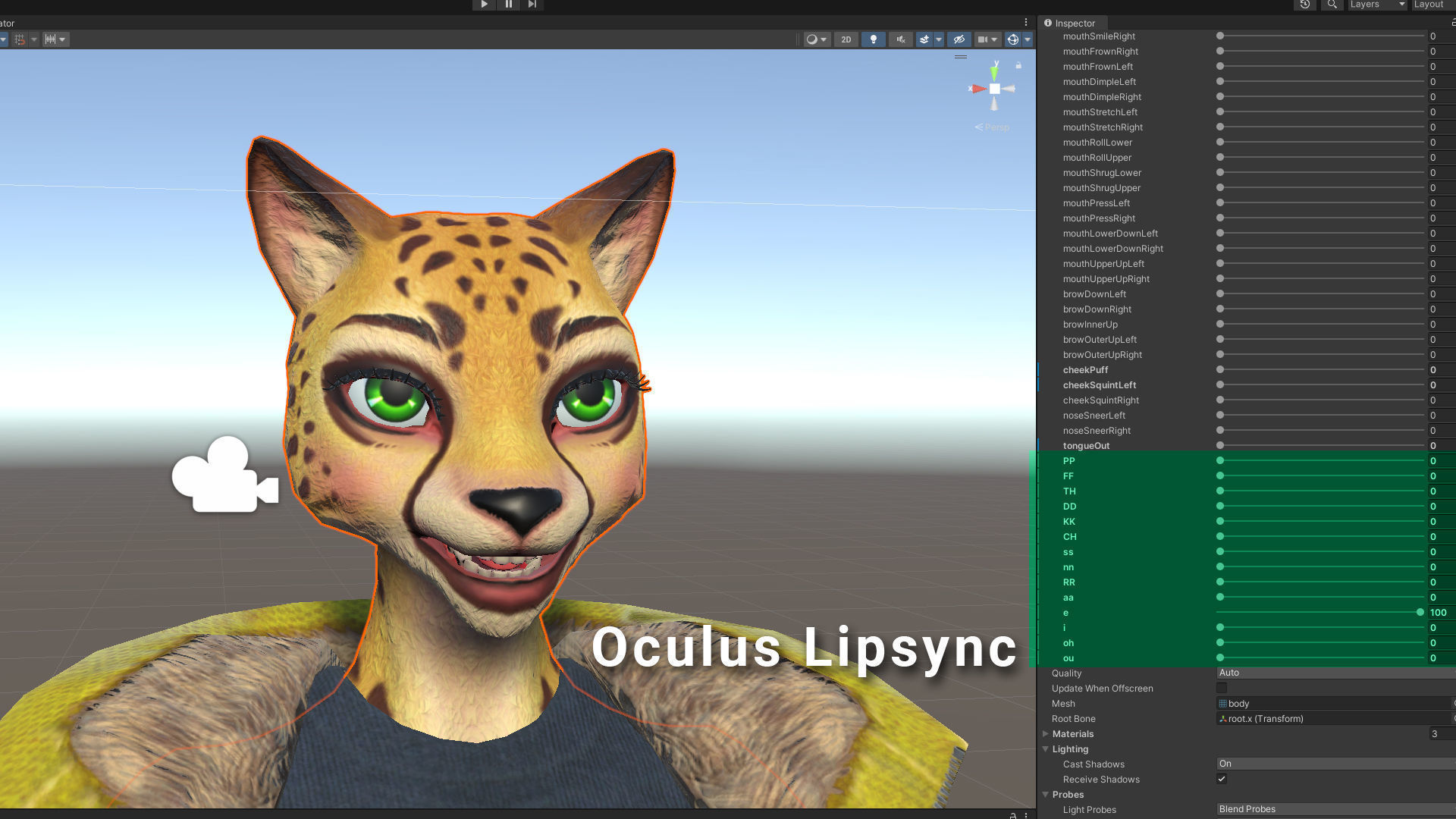Select the cheekPuff blendshape label
Screen dimensions: 1456x819
point(1085,370)
